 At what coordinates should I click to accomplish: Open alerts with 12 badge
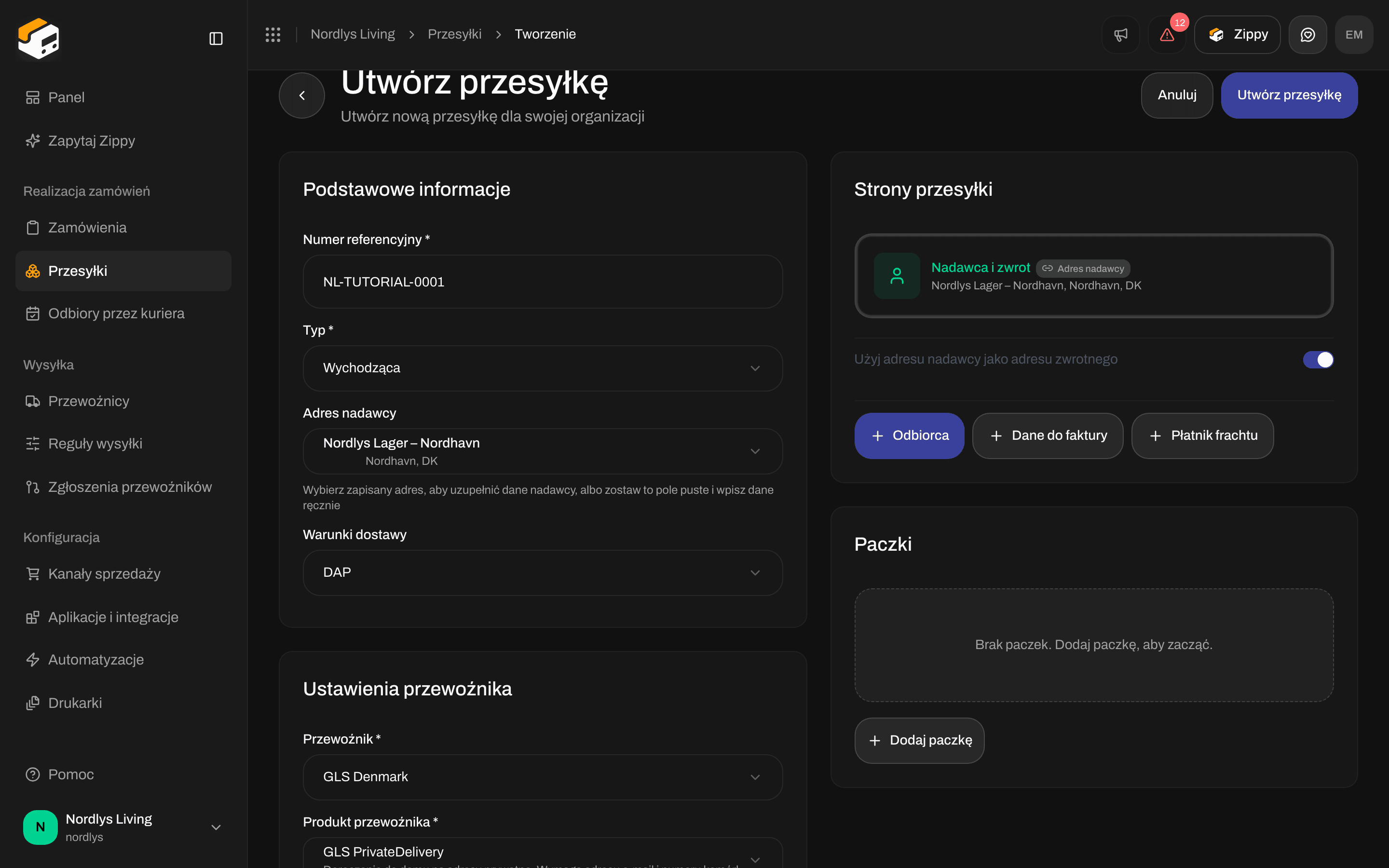click(1167, 34)
